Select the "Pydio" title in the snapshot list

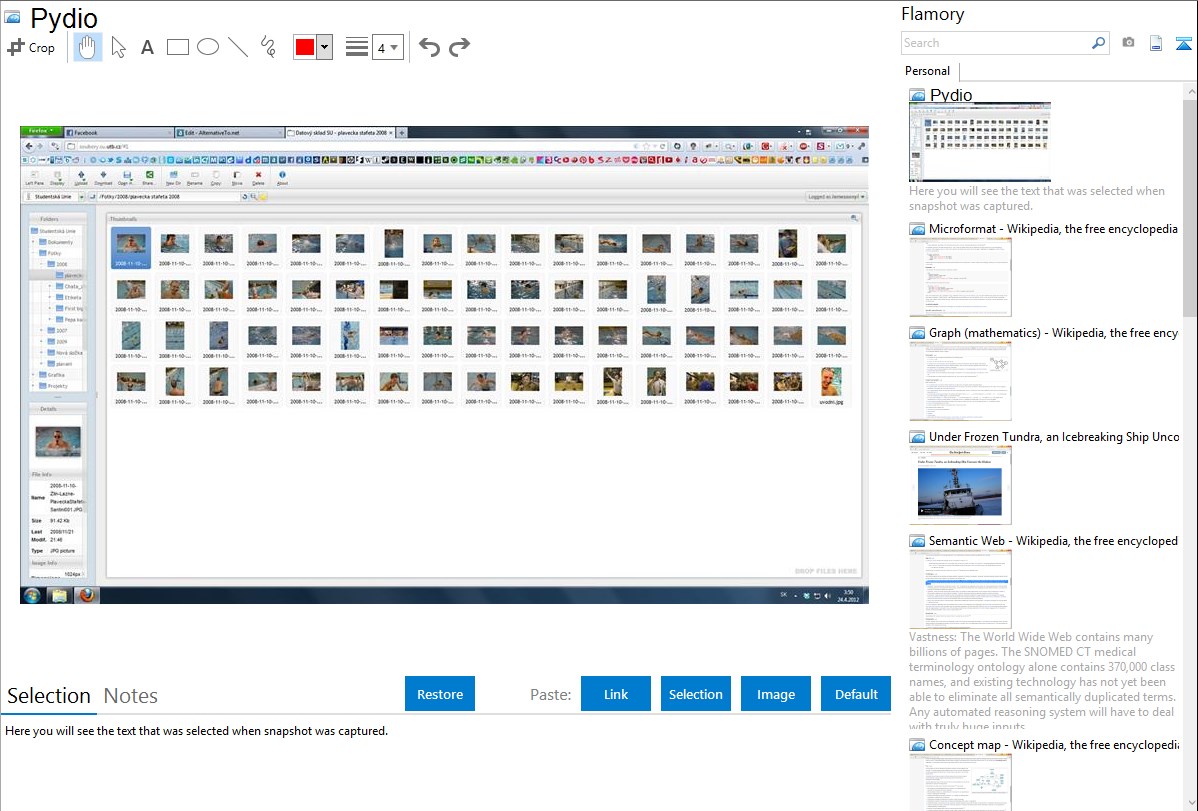[951, 95]
